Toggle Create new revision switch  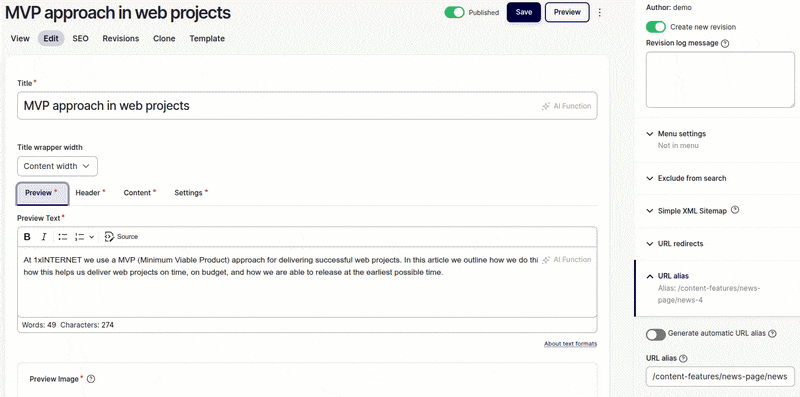point(656,27)
